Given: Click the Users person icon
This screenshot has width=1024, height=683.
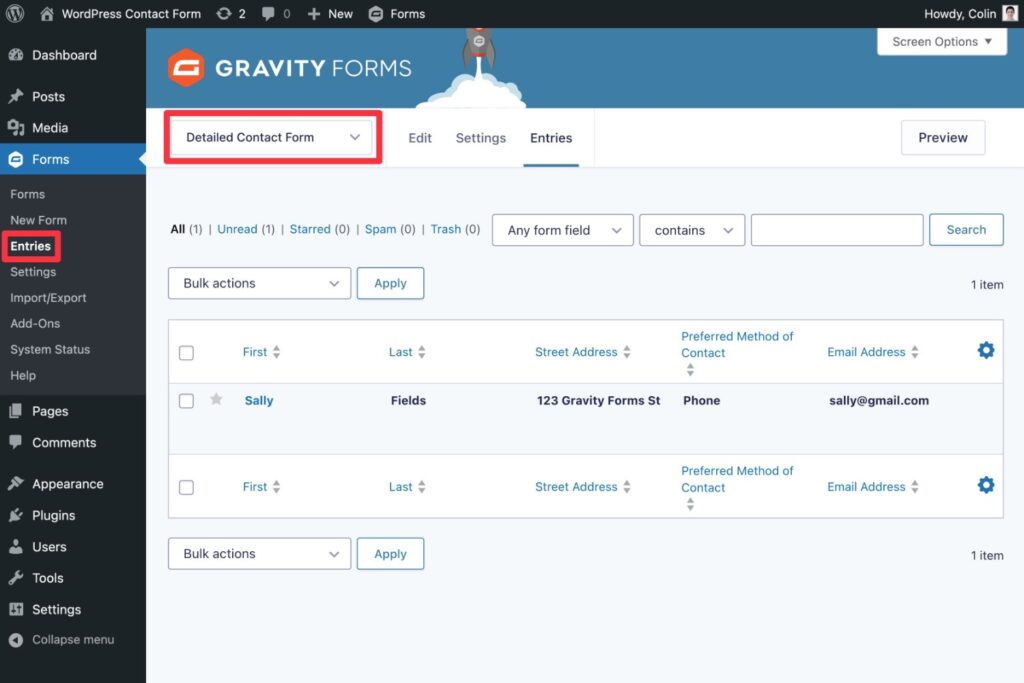Looking at the screenshot, I should point(16,547).
